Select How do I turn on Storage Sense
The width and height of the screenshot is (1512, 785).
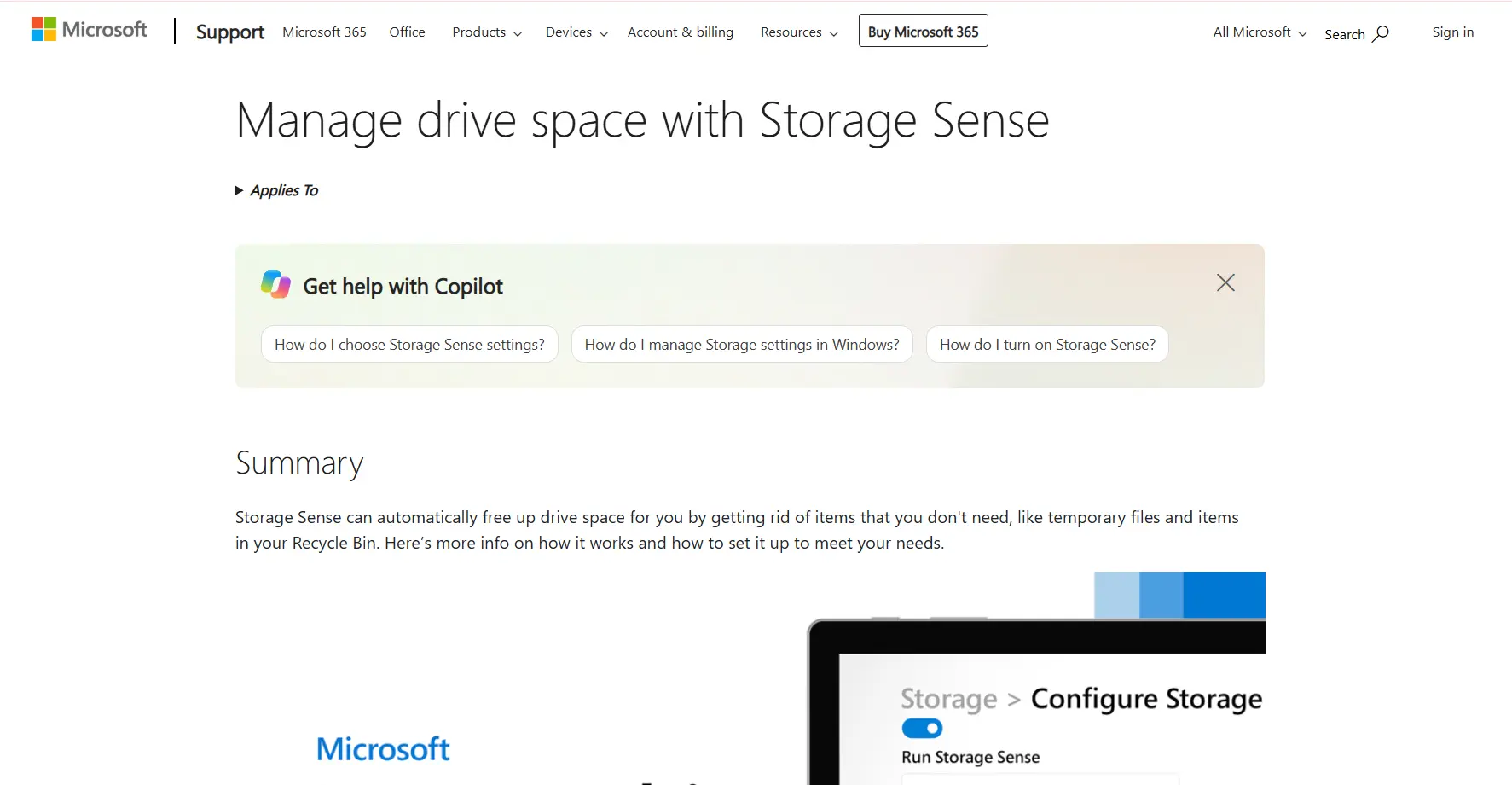tap(1047, 344)
